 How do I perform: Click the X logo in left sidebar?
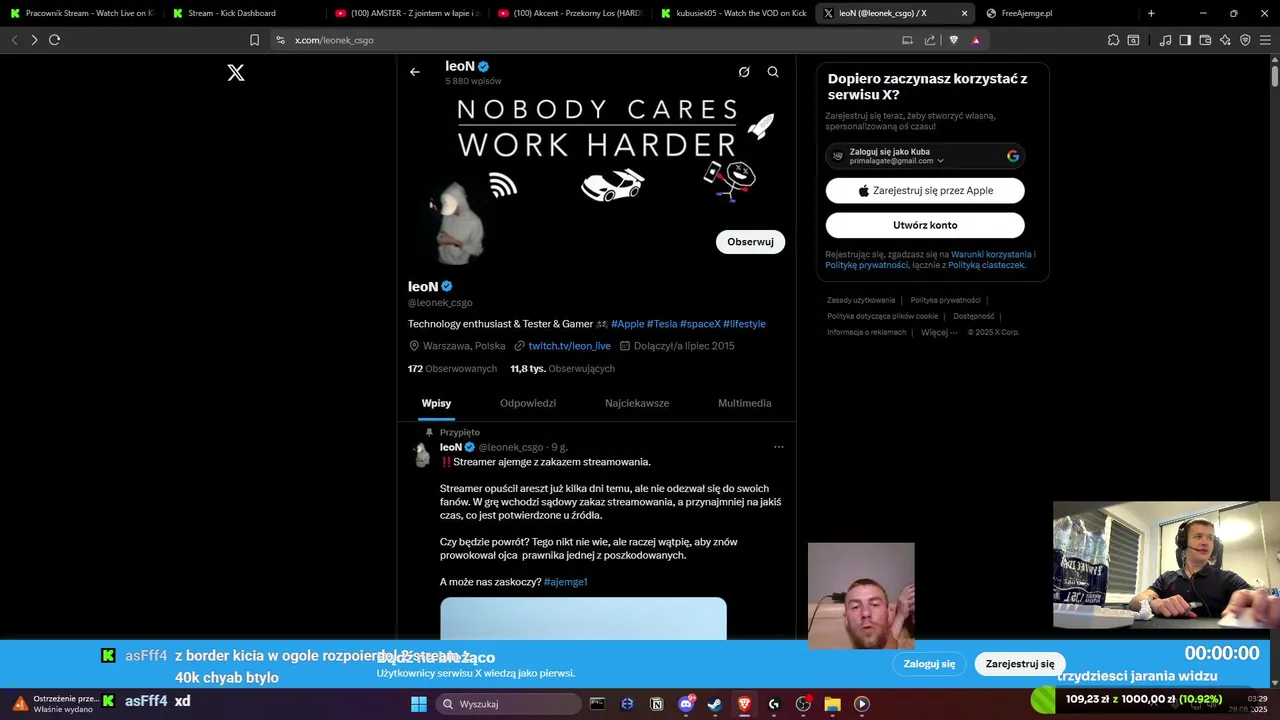(236, 73)
